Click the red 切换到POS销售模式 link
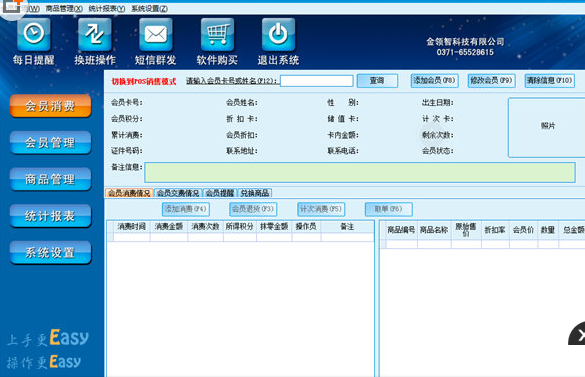The image size is (585, 377). pyautogui.click(x=144, y=81)
